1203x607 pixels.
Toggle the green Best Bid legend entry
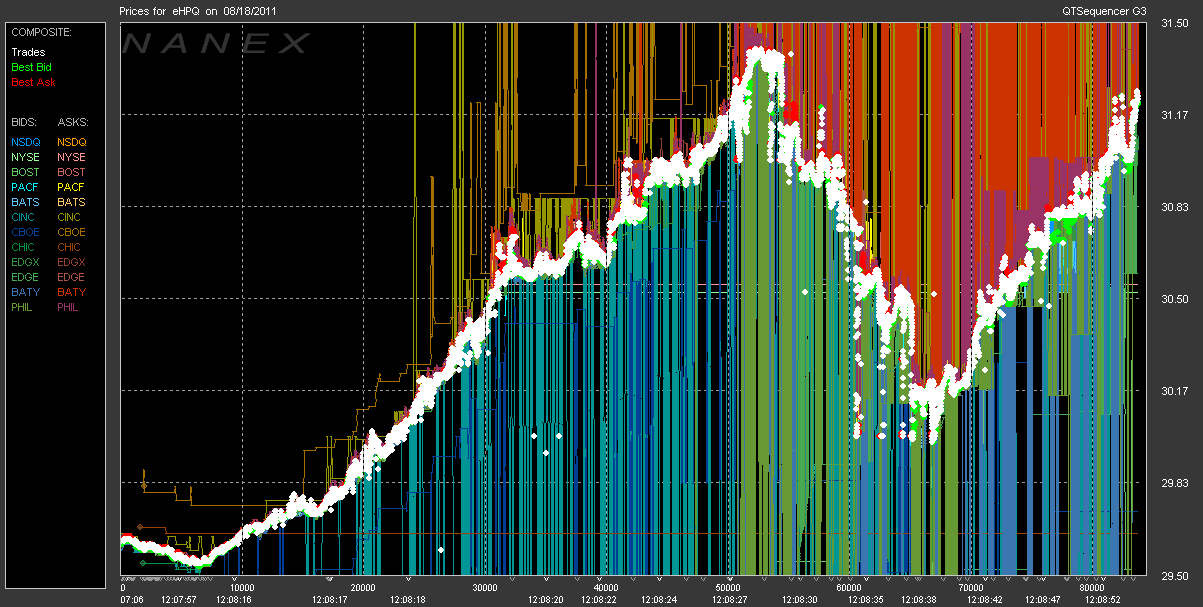(x=30, y=67)
